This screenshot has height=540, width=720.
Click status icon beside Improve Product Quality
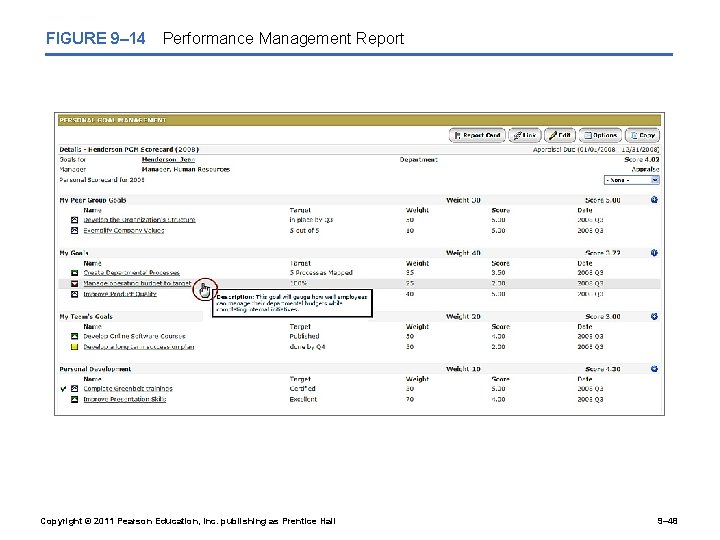tap(74, 294)
